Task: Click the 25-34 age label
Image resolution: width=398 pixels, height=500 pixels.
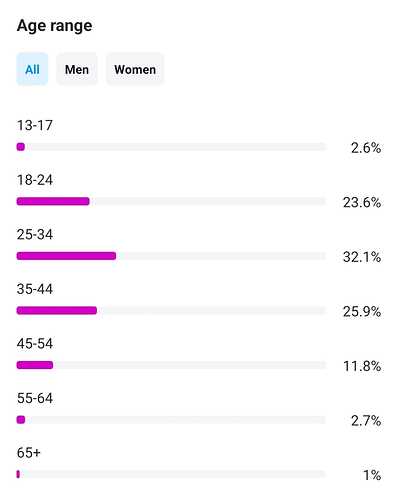Action: coord(35,235)
